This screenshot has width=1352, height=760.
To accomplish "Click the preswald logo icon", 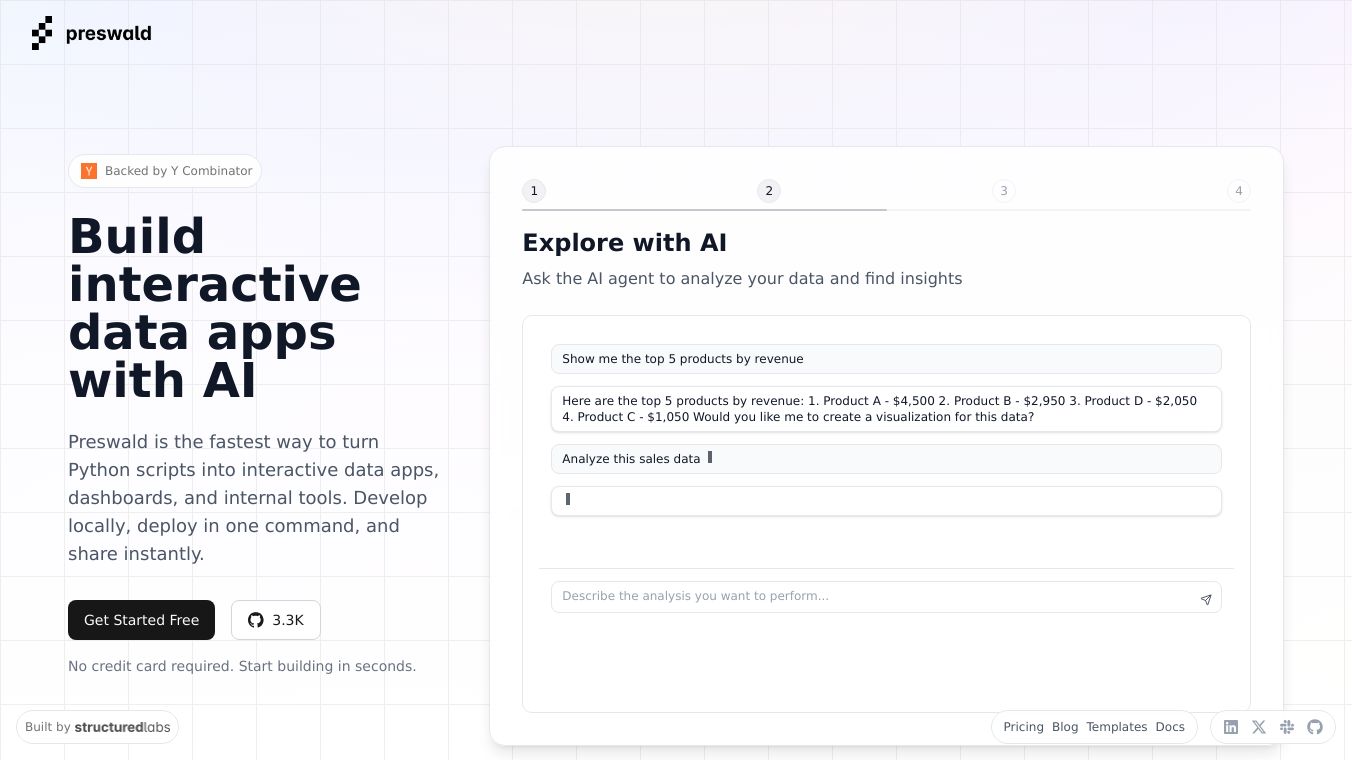I will pos(42,34).
